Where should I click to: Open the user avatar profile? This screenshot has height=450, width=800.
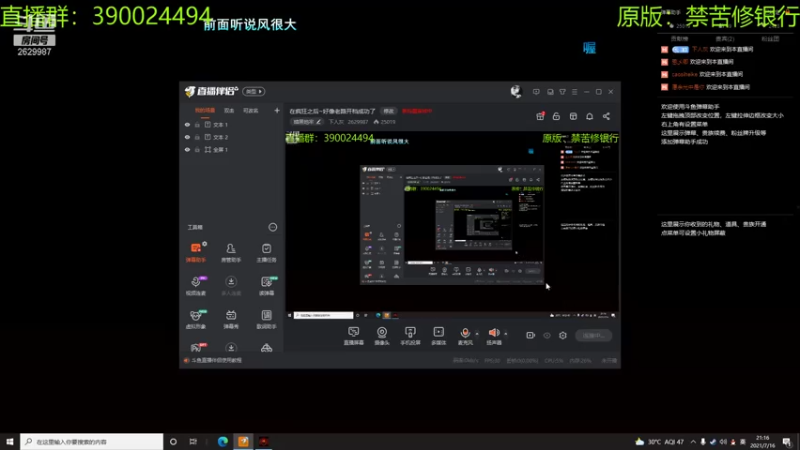tap(516, 91)
